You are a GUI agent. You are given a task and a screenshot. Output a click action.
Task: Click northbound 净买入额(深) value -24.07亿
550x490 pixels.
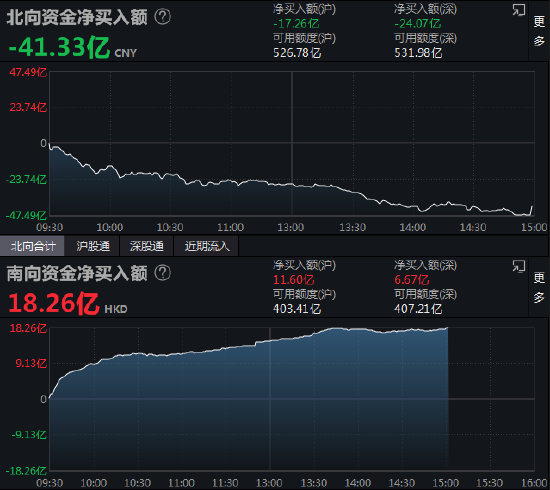417,24
